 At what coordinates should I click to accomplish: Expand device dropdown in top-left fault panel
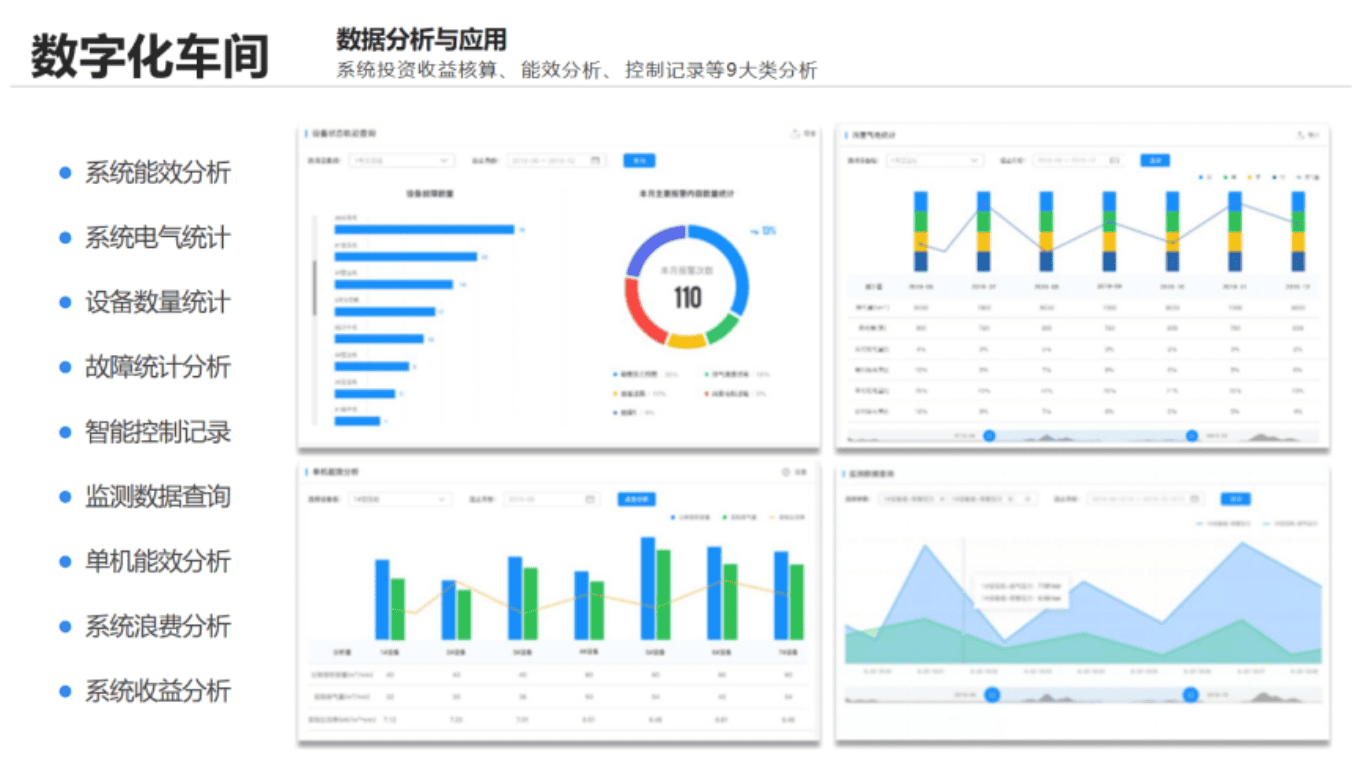point(443,160)
